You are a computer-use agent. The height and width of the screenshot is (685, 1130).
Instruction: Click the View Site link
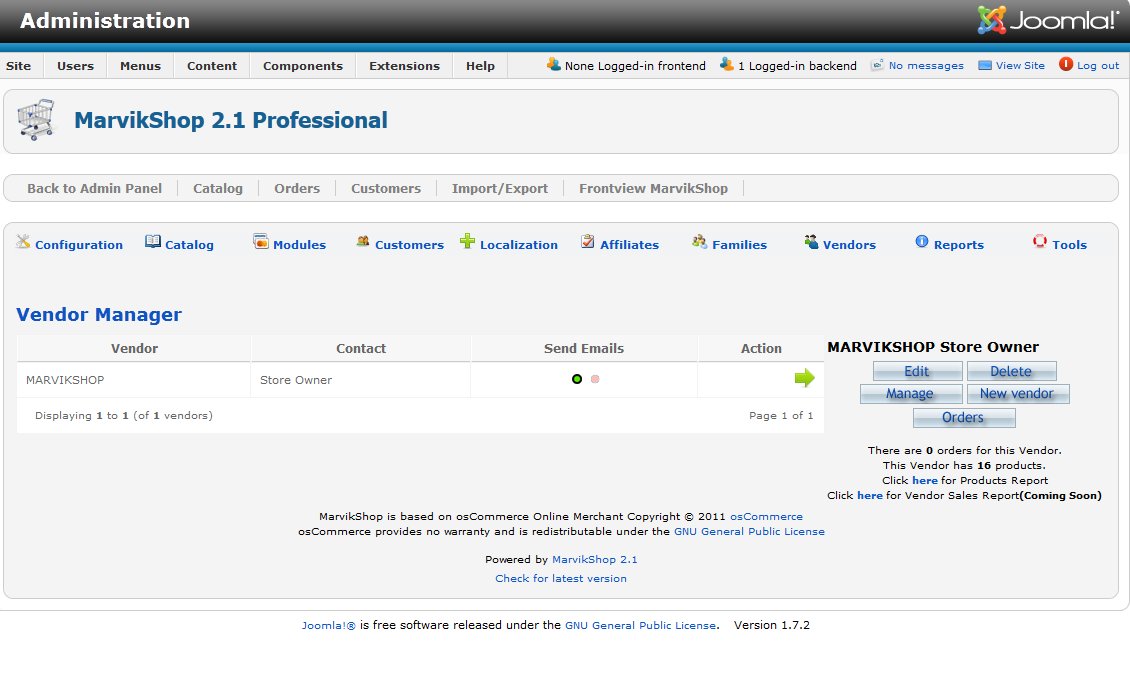click(x=1020, y=66)
